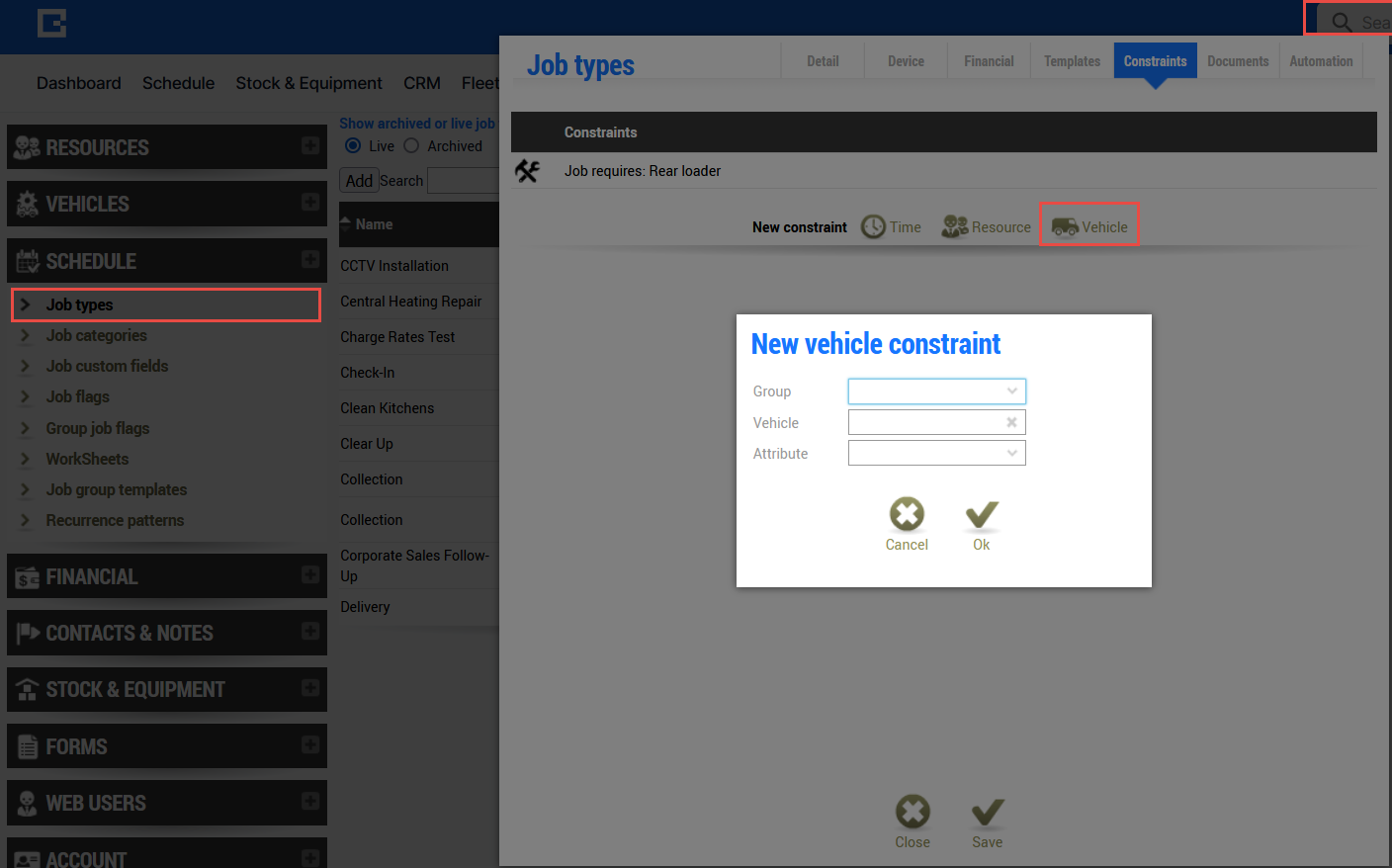Click the Resource constraint people icon
This screenshot has width=1392, height=868.
click(x=954, y=226)
